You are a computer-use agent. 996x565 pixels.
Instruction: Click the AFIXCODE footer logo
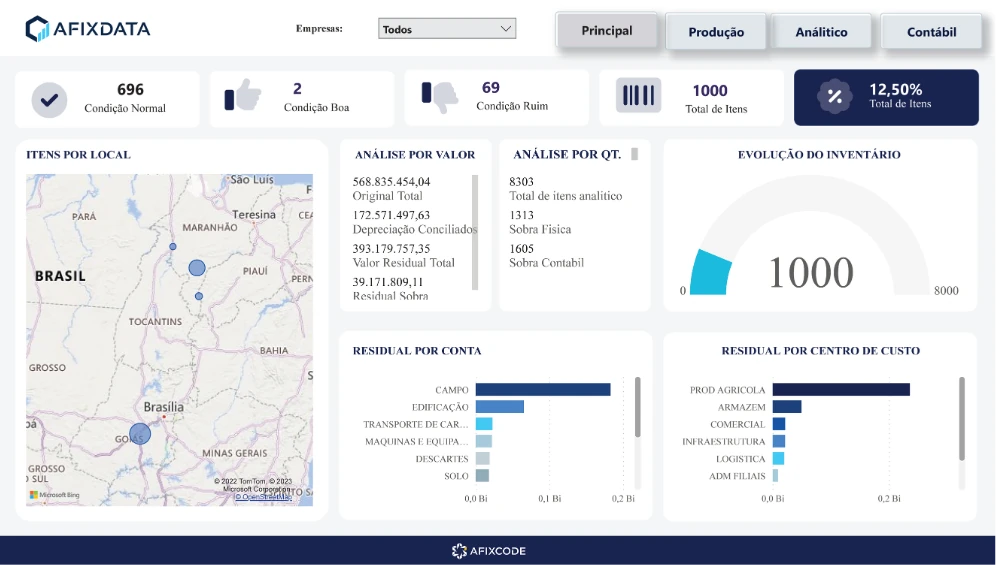488,551
